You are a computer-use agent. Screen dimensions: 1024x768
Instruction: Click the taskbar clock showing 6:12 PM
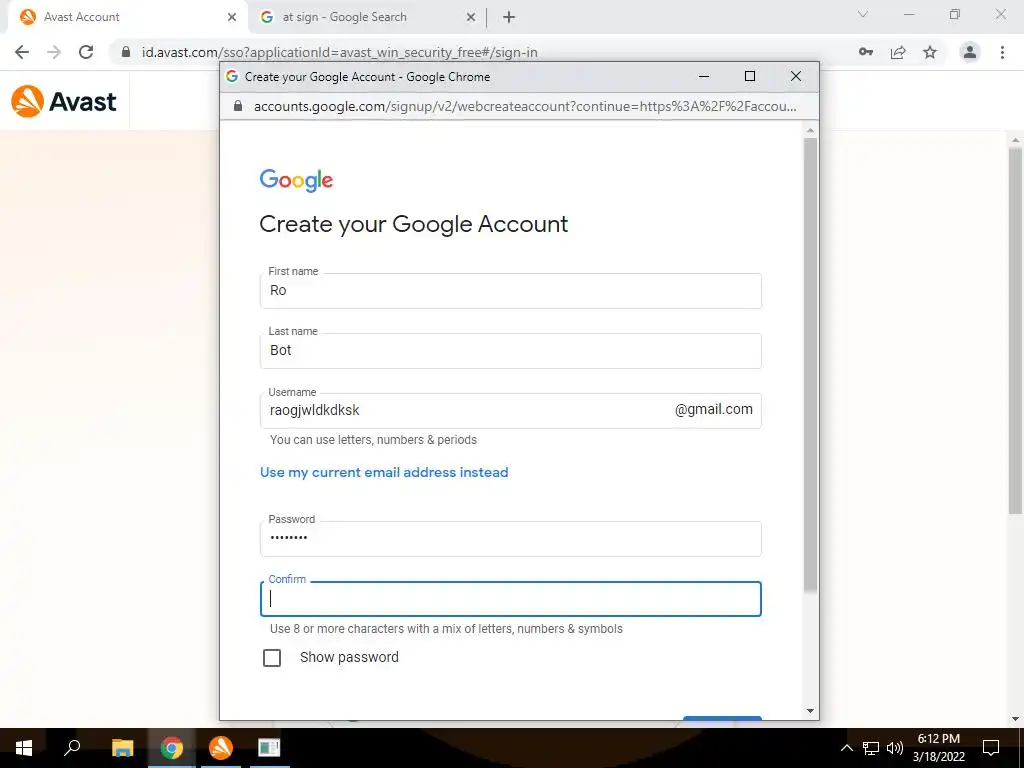pos(938,748)
